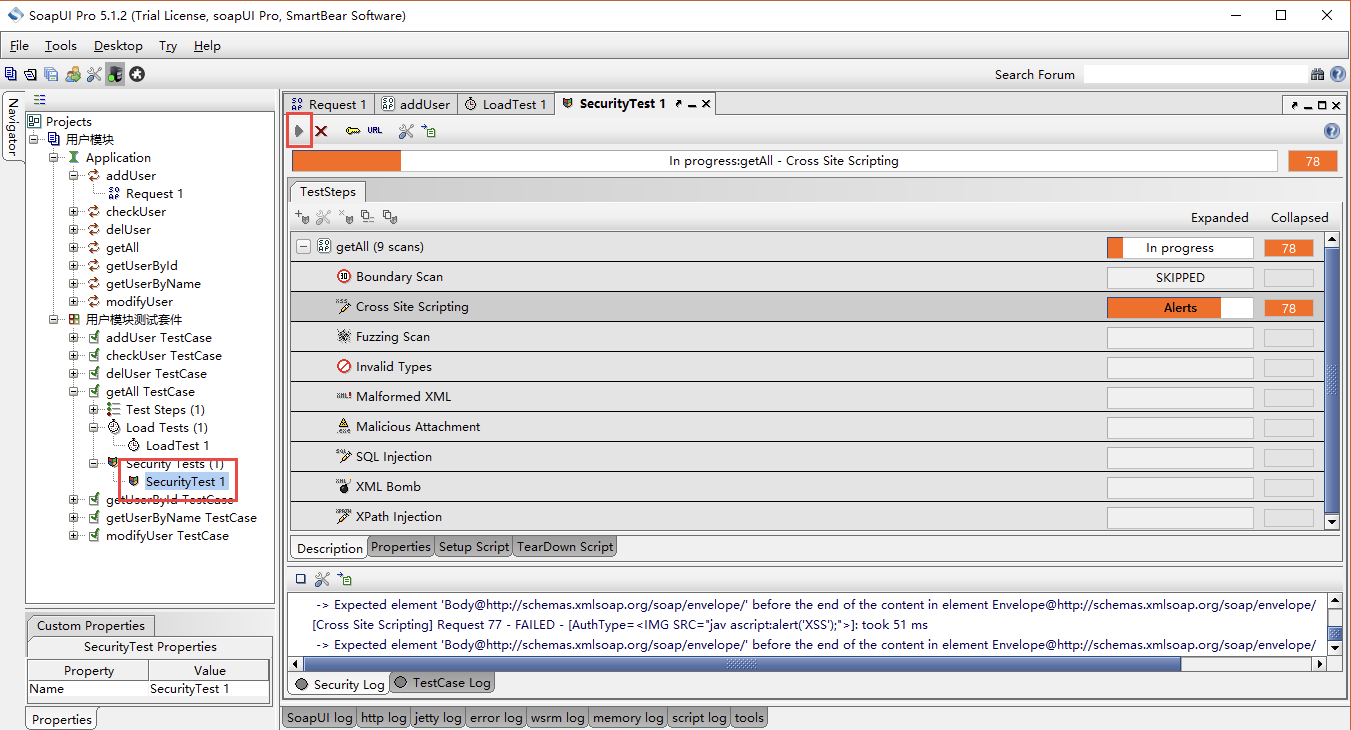Open online help question mark icon

point(1331,131)
